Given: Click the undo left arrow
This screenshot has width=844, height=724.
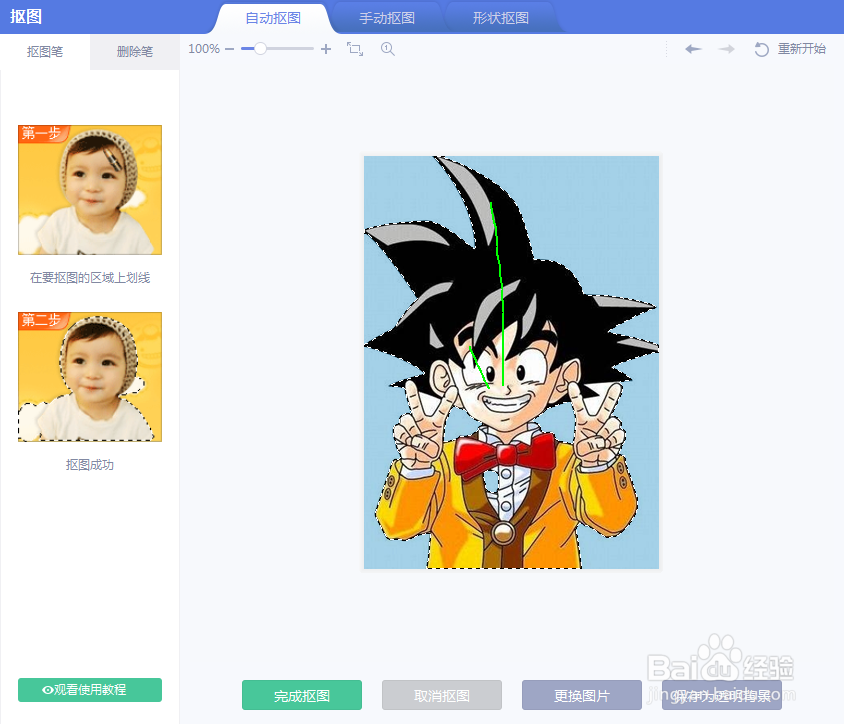Looking at the screenshot, I should coord(693,49).
